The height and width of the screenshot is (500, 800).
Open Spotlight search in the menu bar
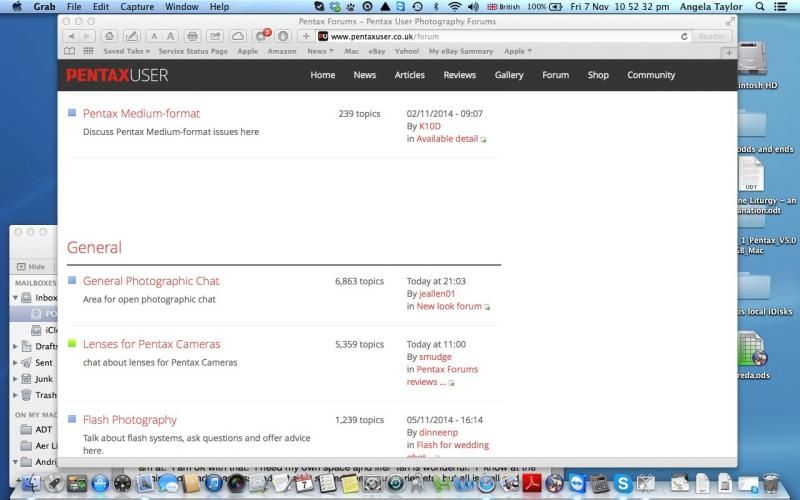760,7
